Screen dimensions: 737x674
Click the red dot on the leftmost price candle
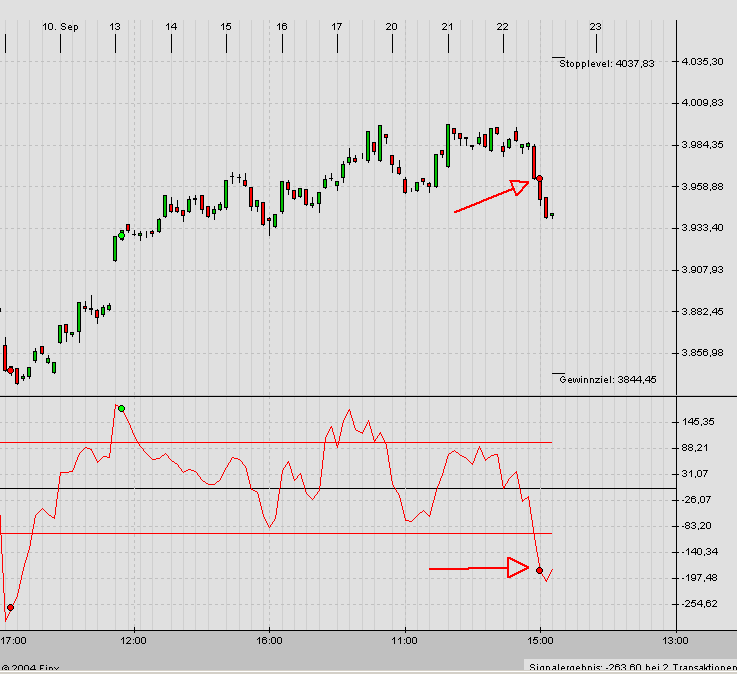11,370
